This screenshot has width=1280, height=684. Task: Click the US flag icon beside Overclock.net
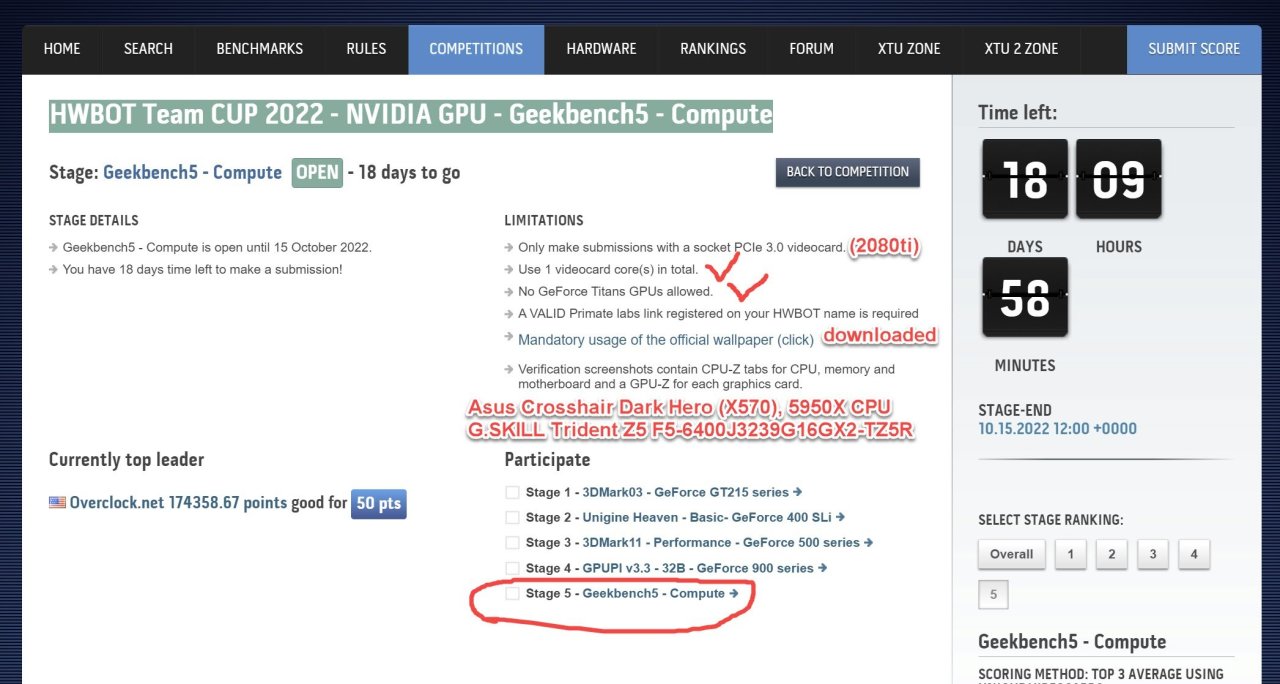coord(57,503)
